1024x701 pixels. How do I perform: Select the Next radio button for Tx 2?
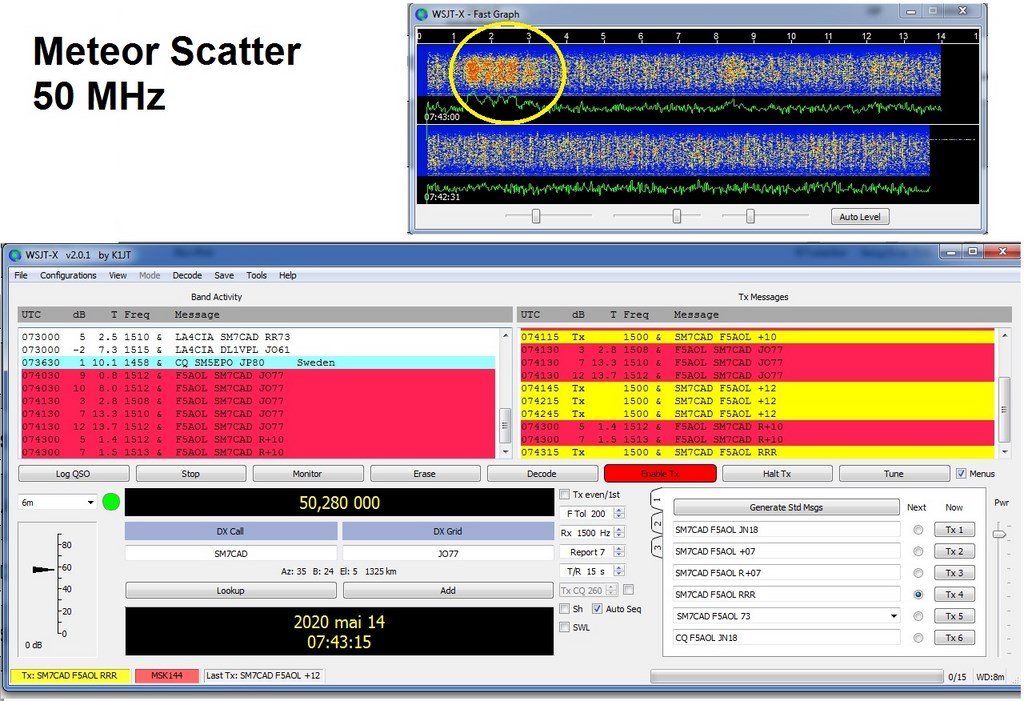(918, 551)
